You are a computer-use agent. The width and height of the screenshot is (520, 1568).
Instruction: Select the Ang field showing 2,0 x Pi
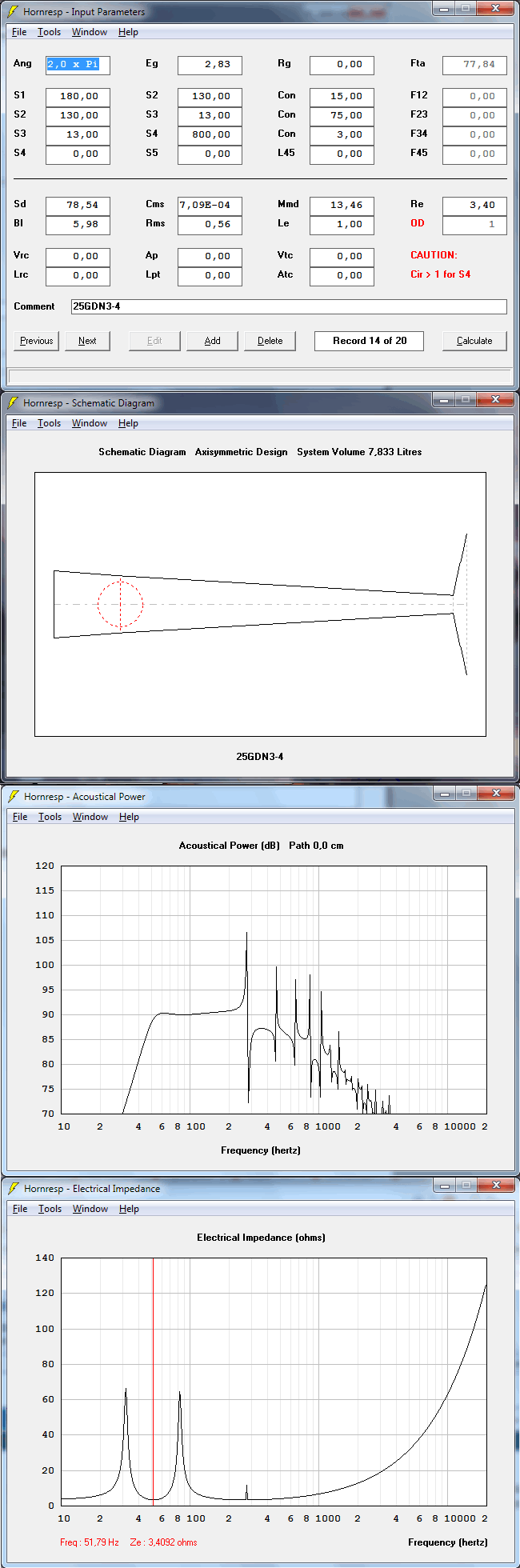pos(78,65)
